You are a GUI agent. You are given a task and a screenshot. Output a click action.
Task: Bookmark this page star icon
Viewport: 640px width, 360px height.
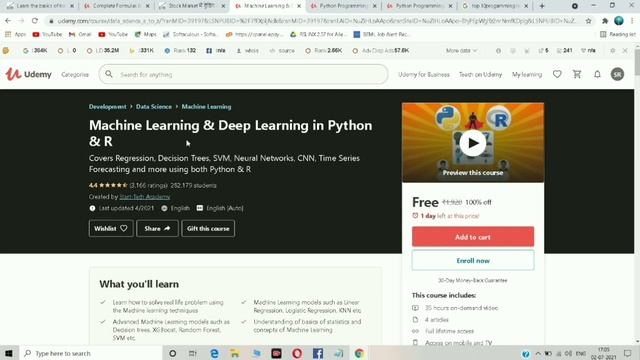pos(588,21)
